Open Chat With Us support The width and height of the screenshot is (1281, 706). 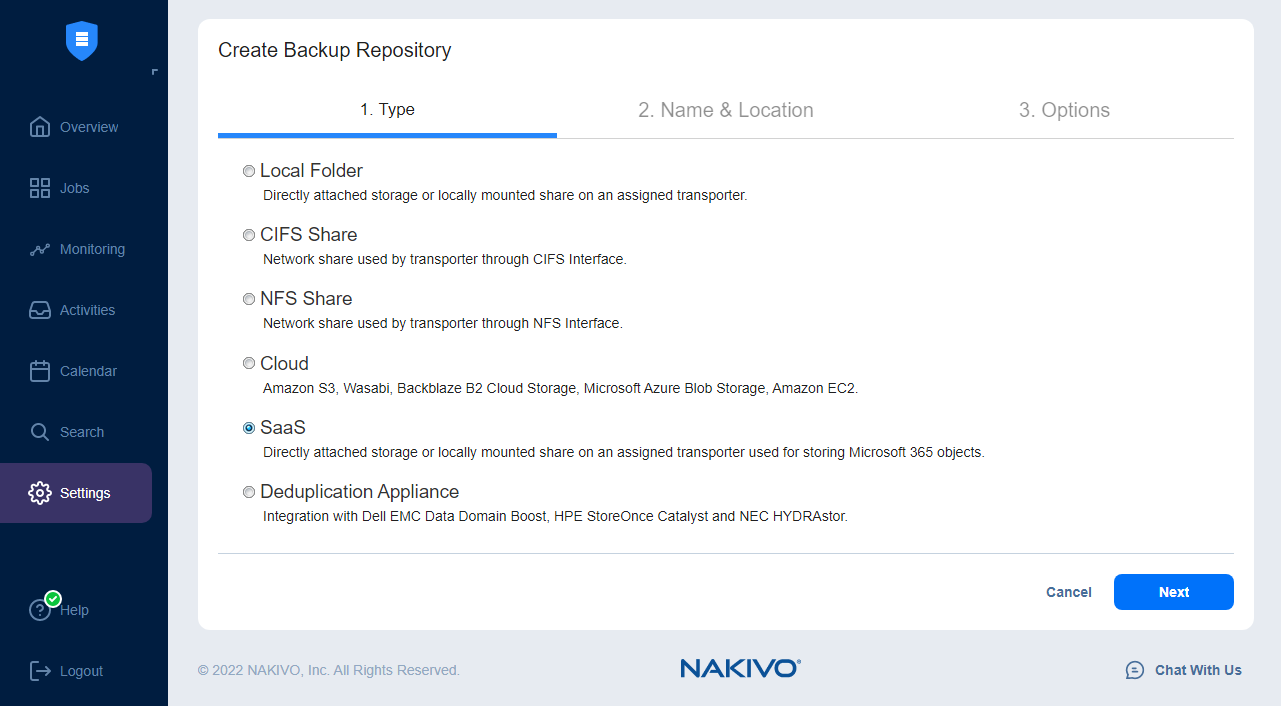click(x=1183, y=670)
